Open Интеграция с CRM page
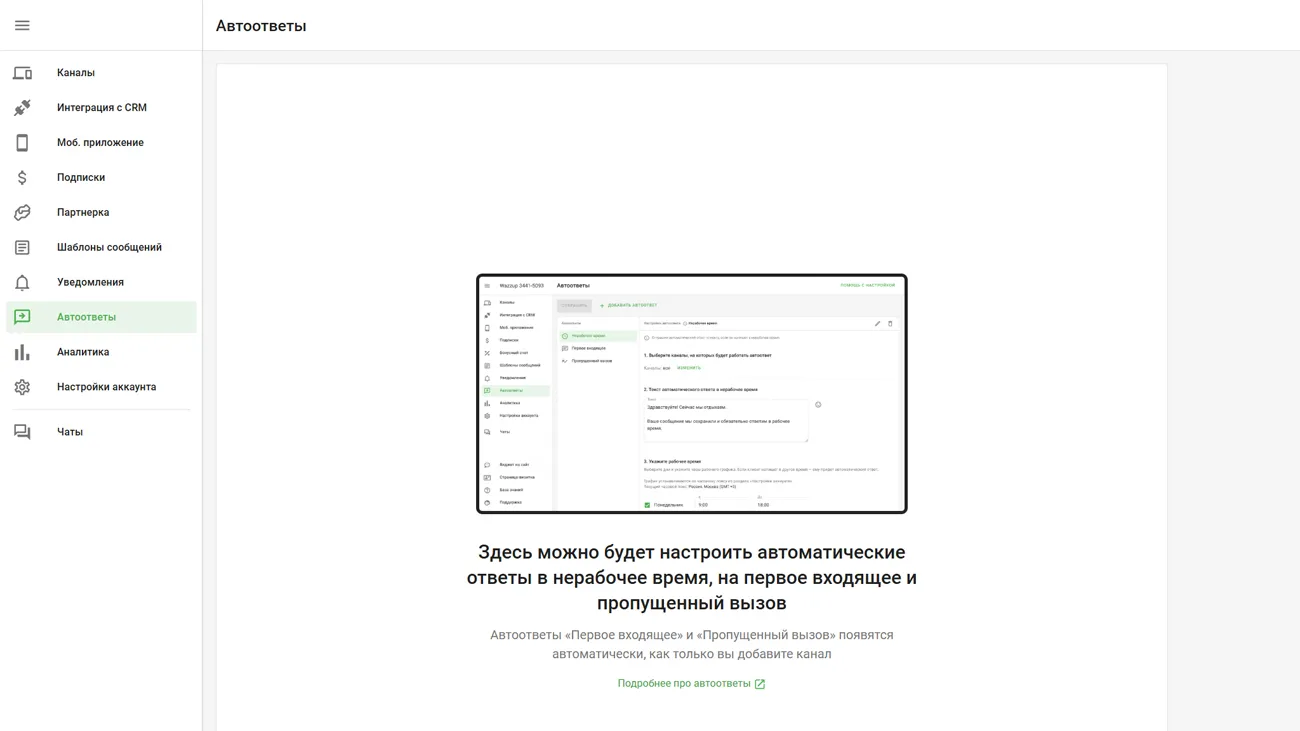1300x731 pixels. (102, 108)
